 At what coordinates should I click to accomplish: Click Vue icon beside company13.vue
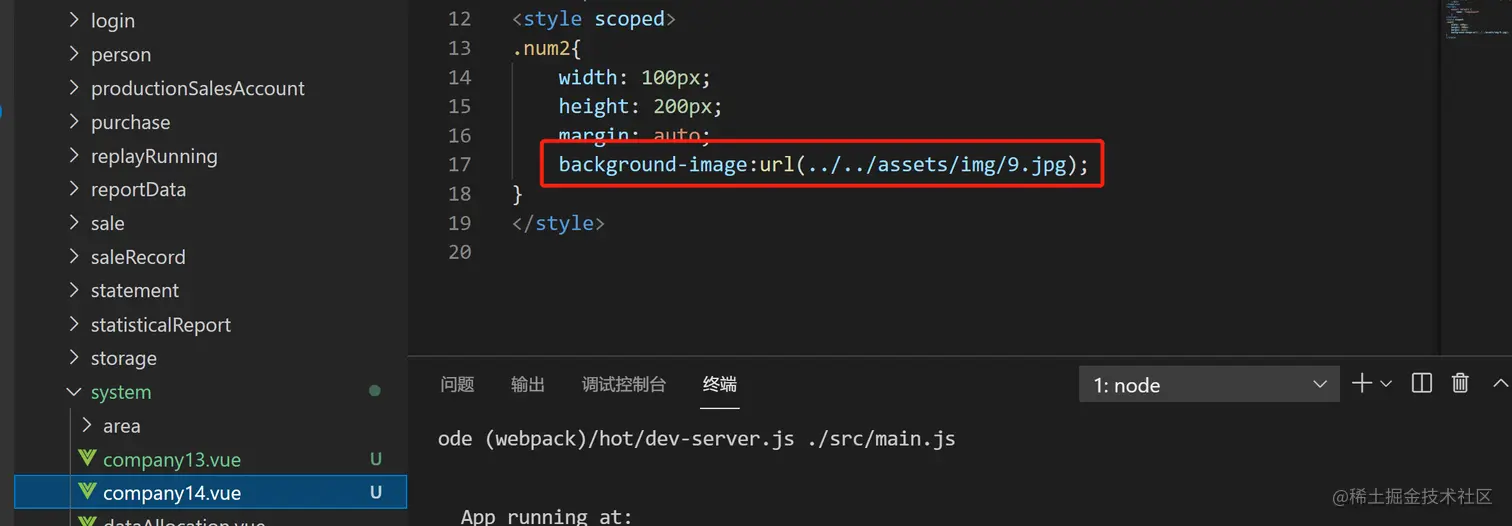(87, 459)
